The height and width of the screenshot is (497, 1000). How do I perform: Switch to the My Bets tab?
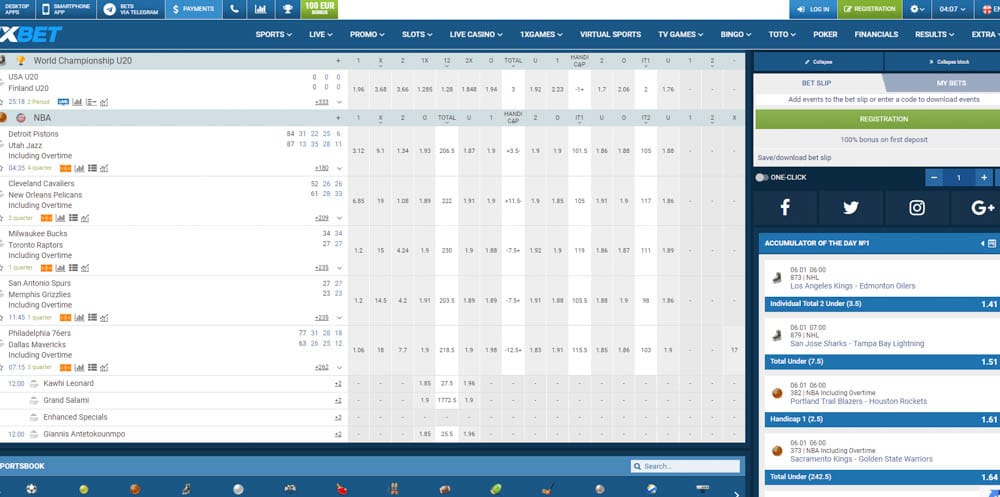pyautogui.click(x=950, y=83)
